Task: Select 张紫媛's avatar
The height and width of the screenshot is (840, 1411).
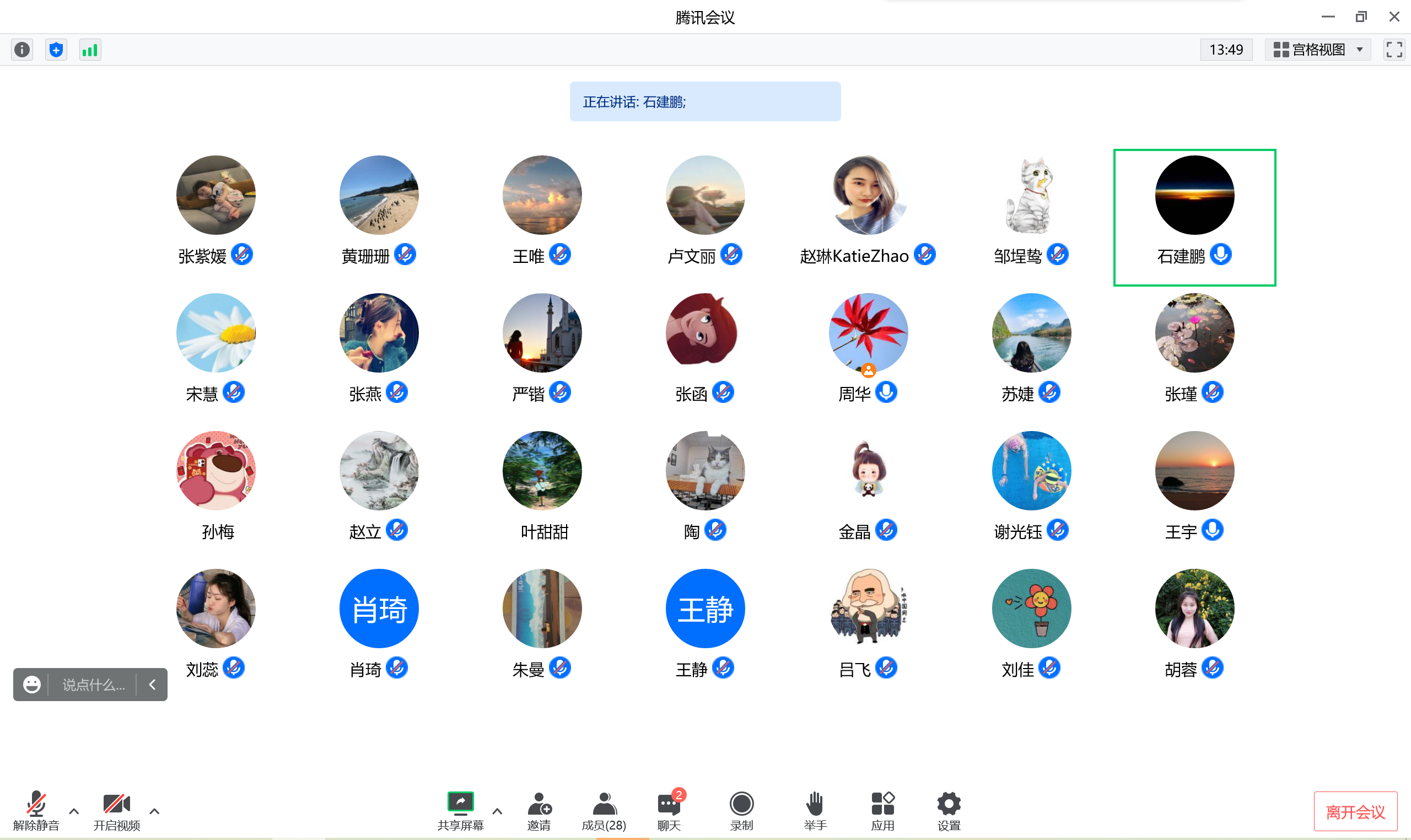Action: [x=216, y=195]
